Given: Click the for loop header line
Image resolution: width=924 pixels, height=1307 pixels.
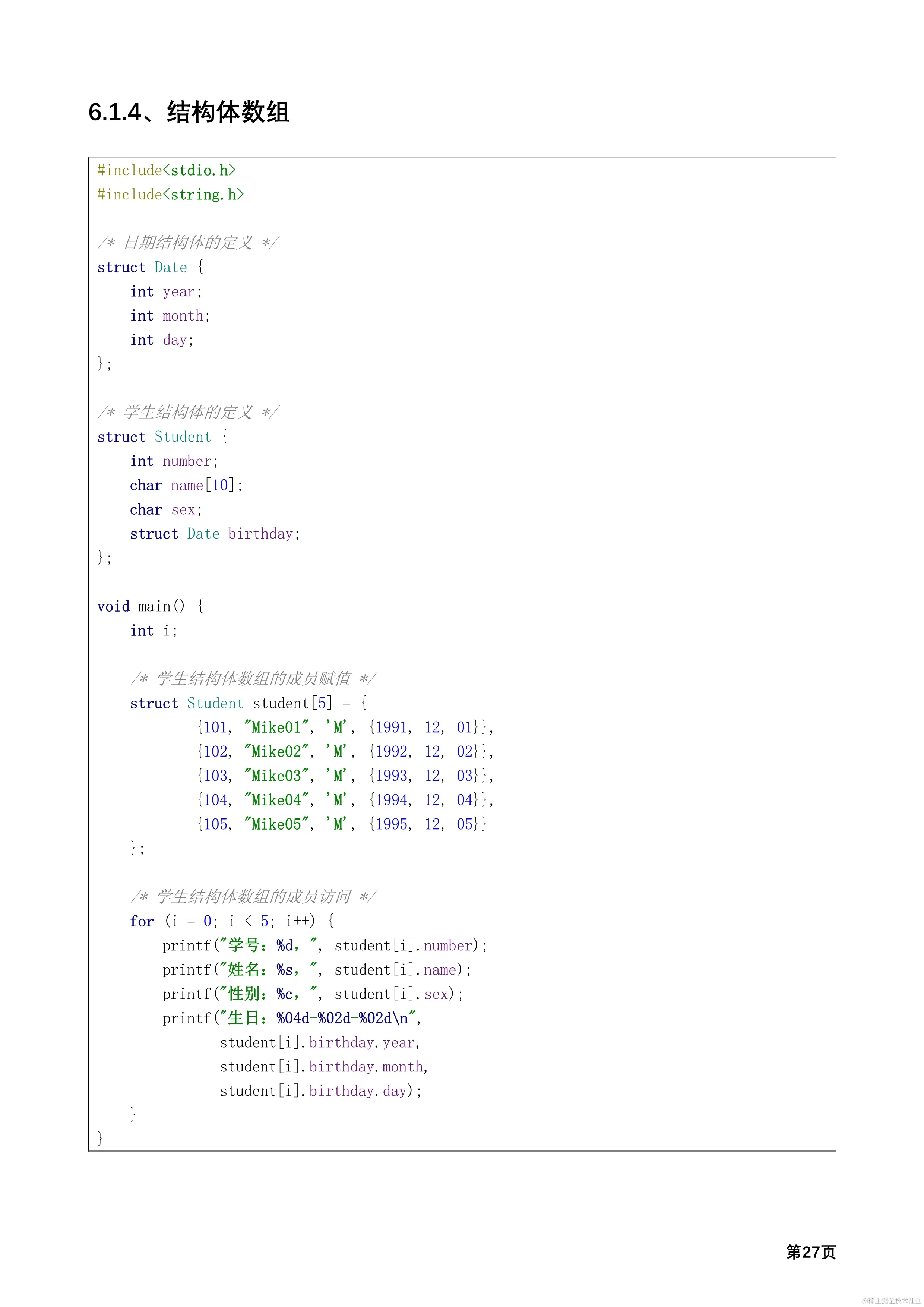Looking at the screenshot, I should (x=232, y=921).
